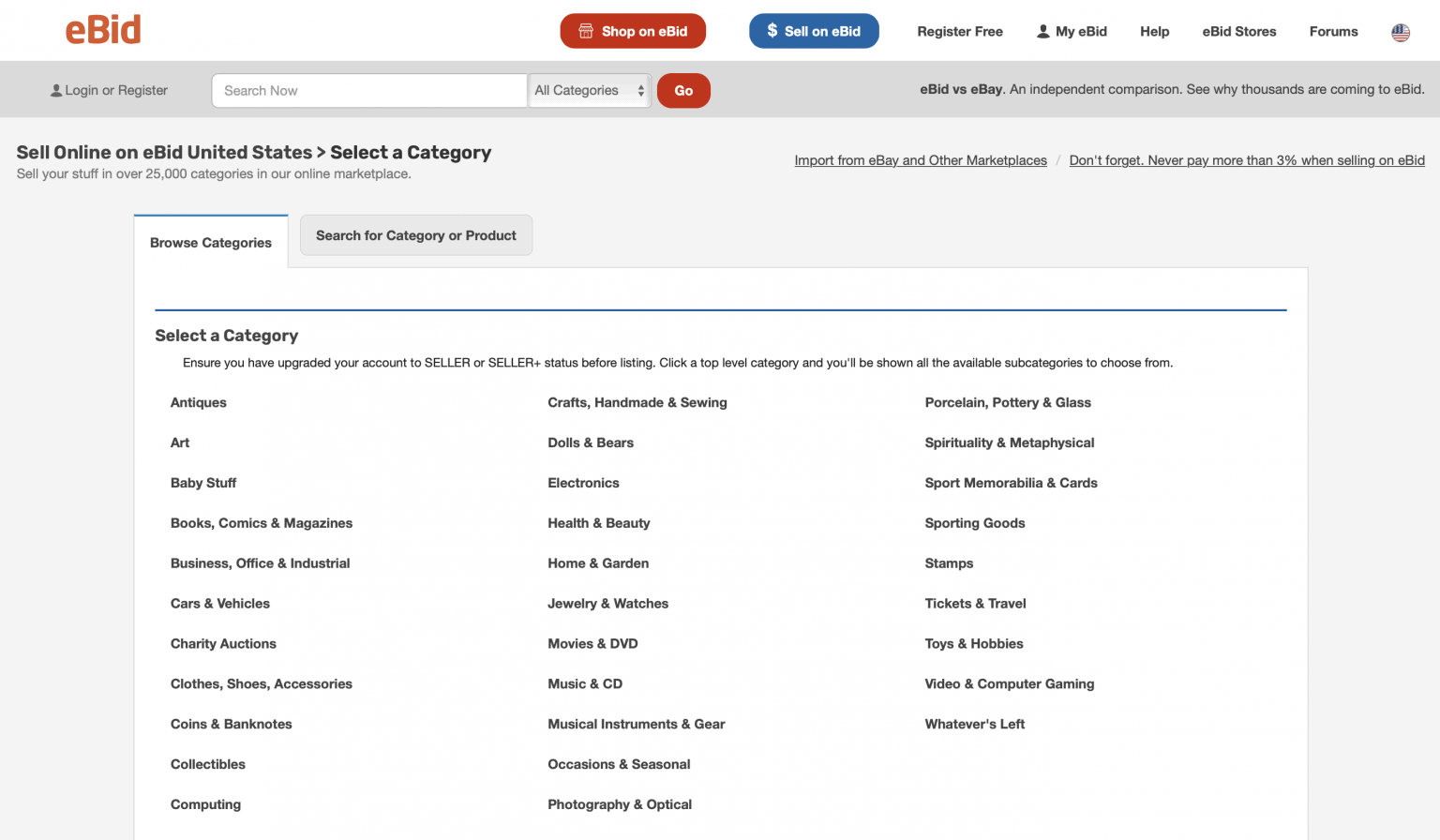Open Home & Garden category
1440x840 pixels.
pyautogui.click(x=598, y=564)
